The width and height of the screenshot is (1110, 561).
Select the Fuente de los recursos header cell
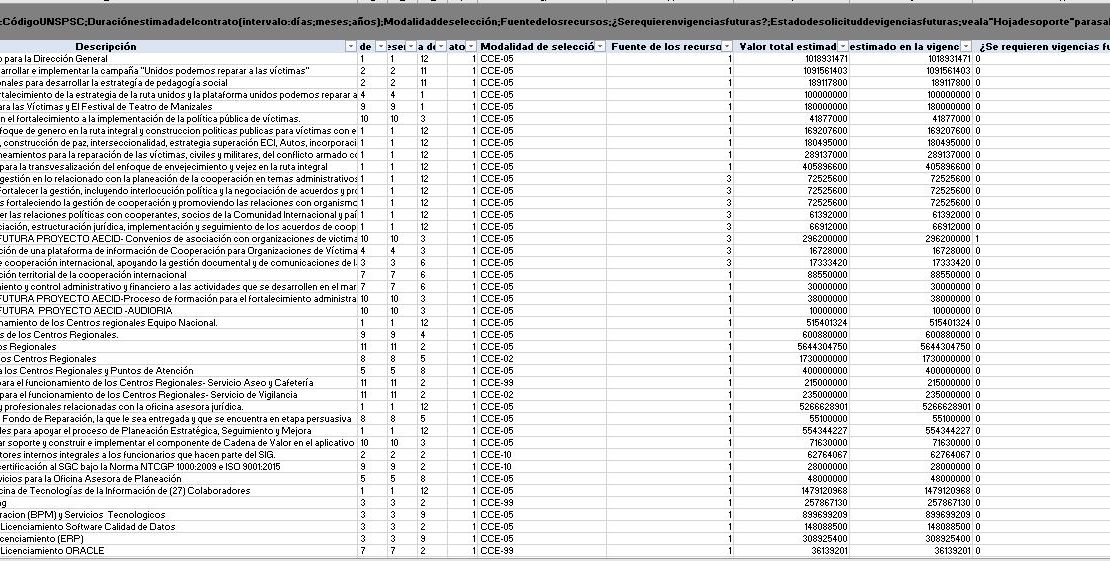[x=670, y=47]
